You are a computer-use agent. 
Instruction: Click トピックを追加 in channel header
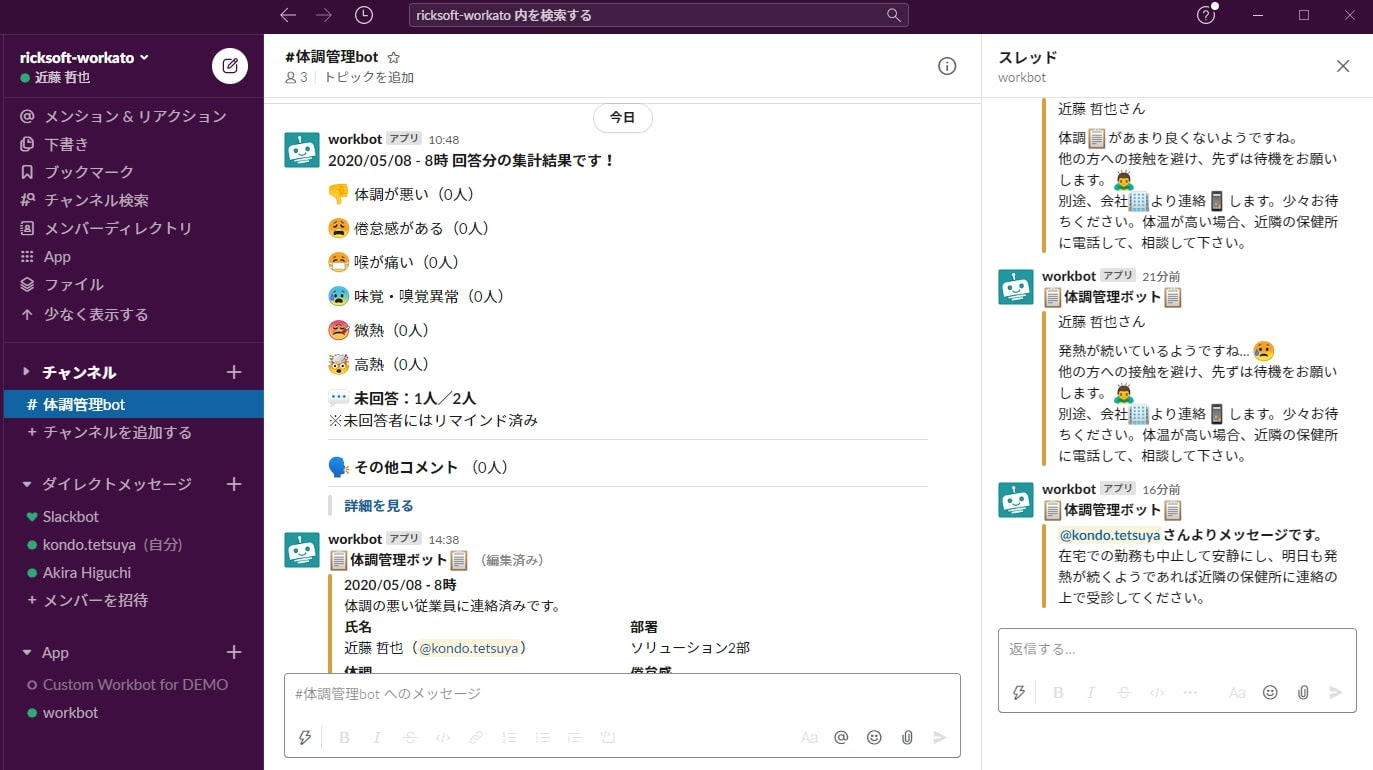coord(369,77)
